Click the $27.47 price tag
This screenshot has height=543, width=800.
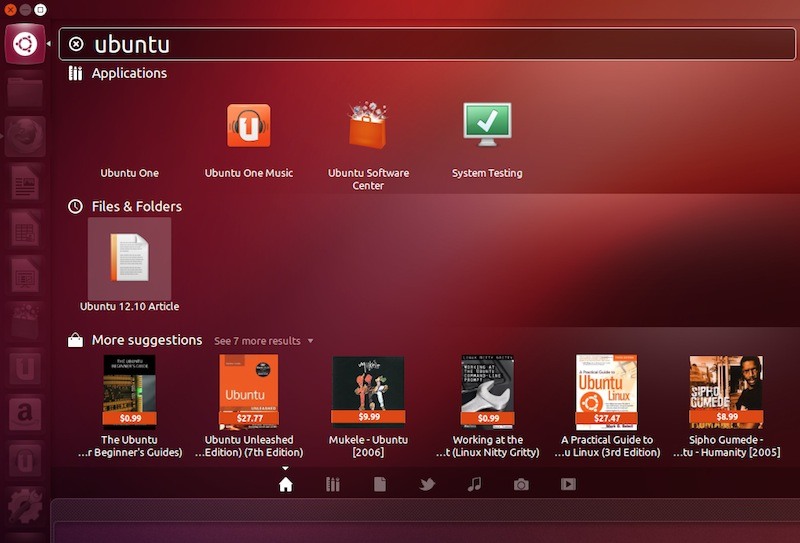607,418
